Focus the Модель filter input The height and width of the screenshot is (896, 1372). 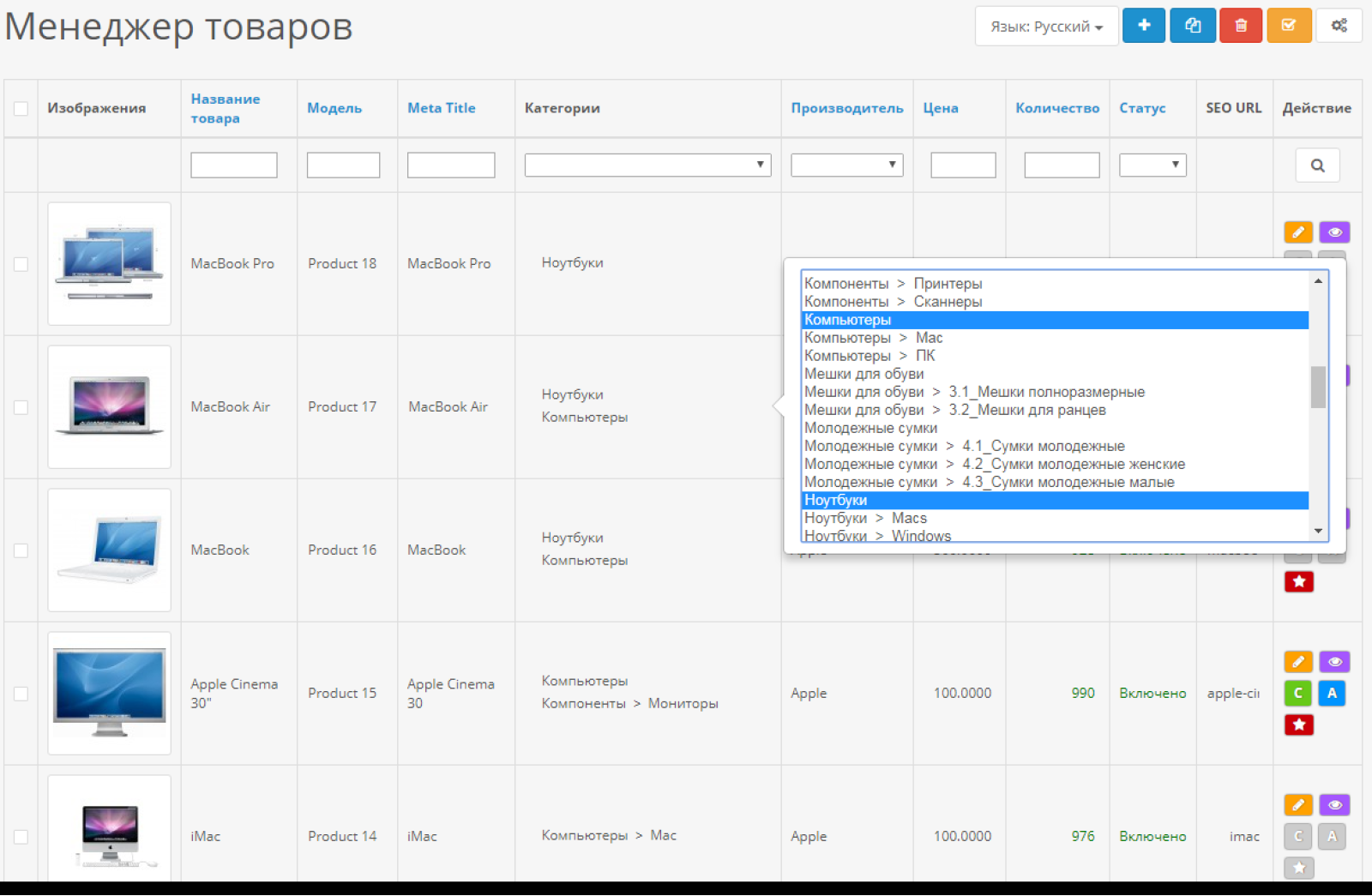(x=343, y=165)
